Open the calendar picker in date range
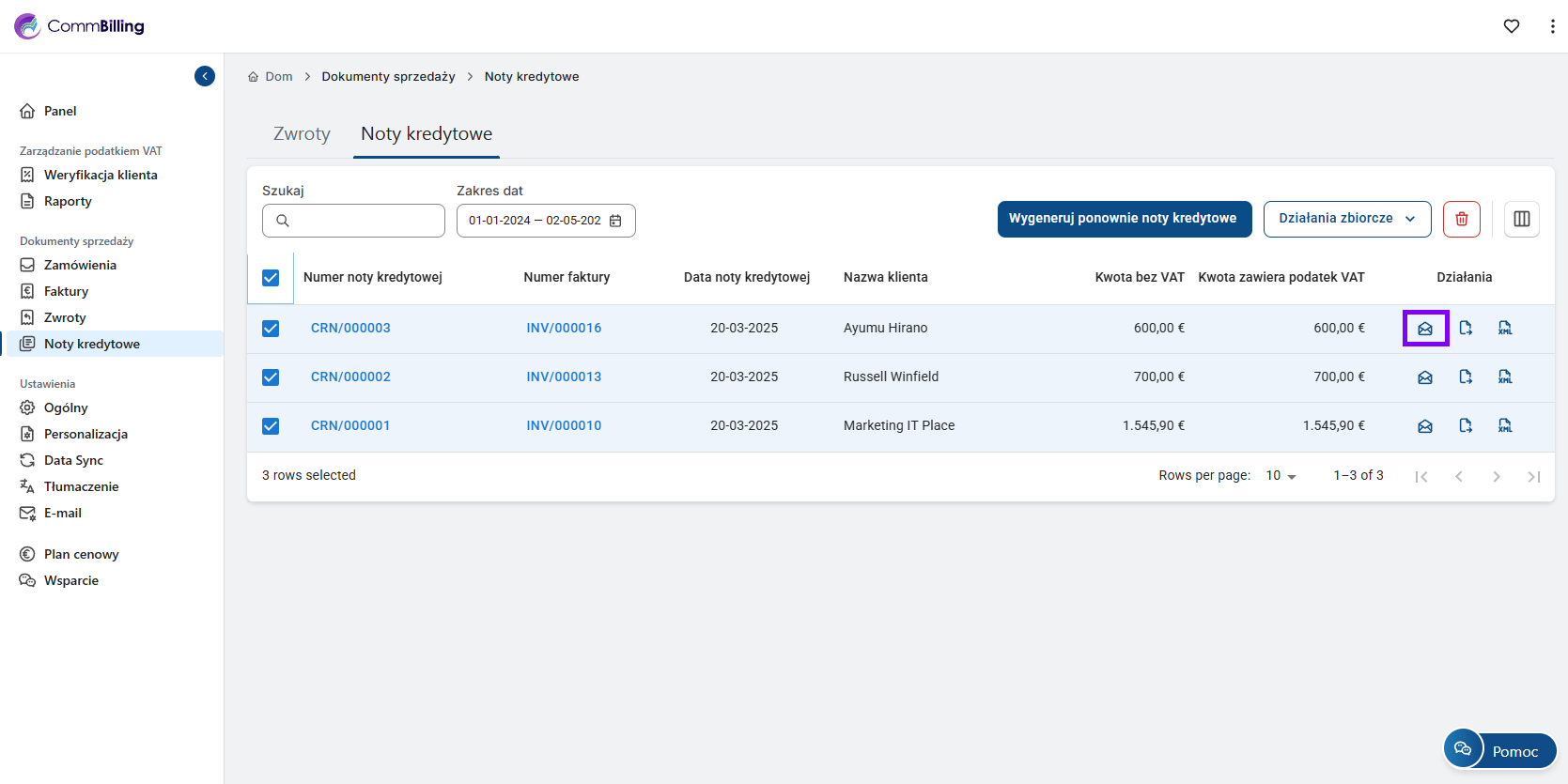Viewport: 1568px width, 784px height. point(615,221)
